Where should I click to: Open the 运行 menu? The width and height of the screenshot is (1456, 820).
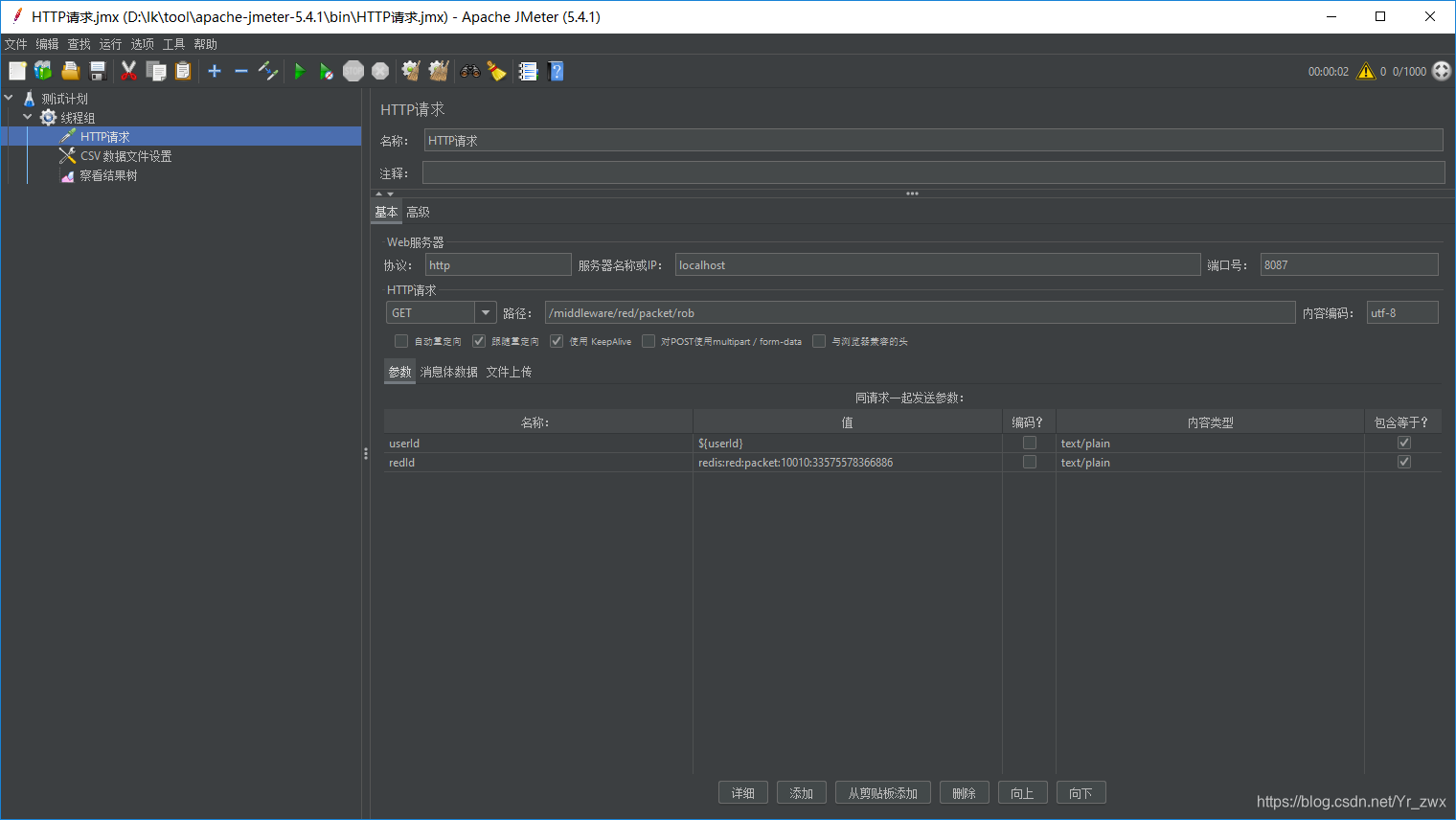point(110,44)
